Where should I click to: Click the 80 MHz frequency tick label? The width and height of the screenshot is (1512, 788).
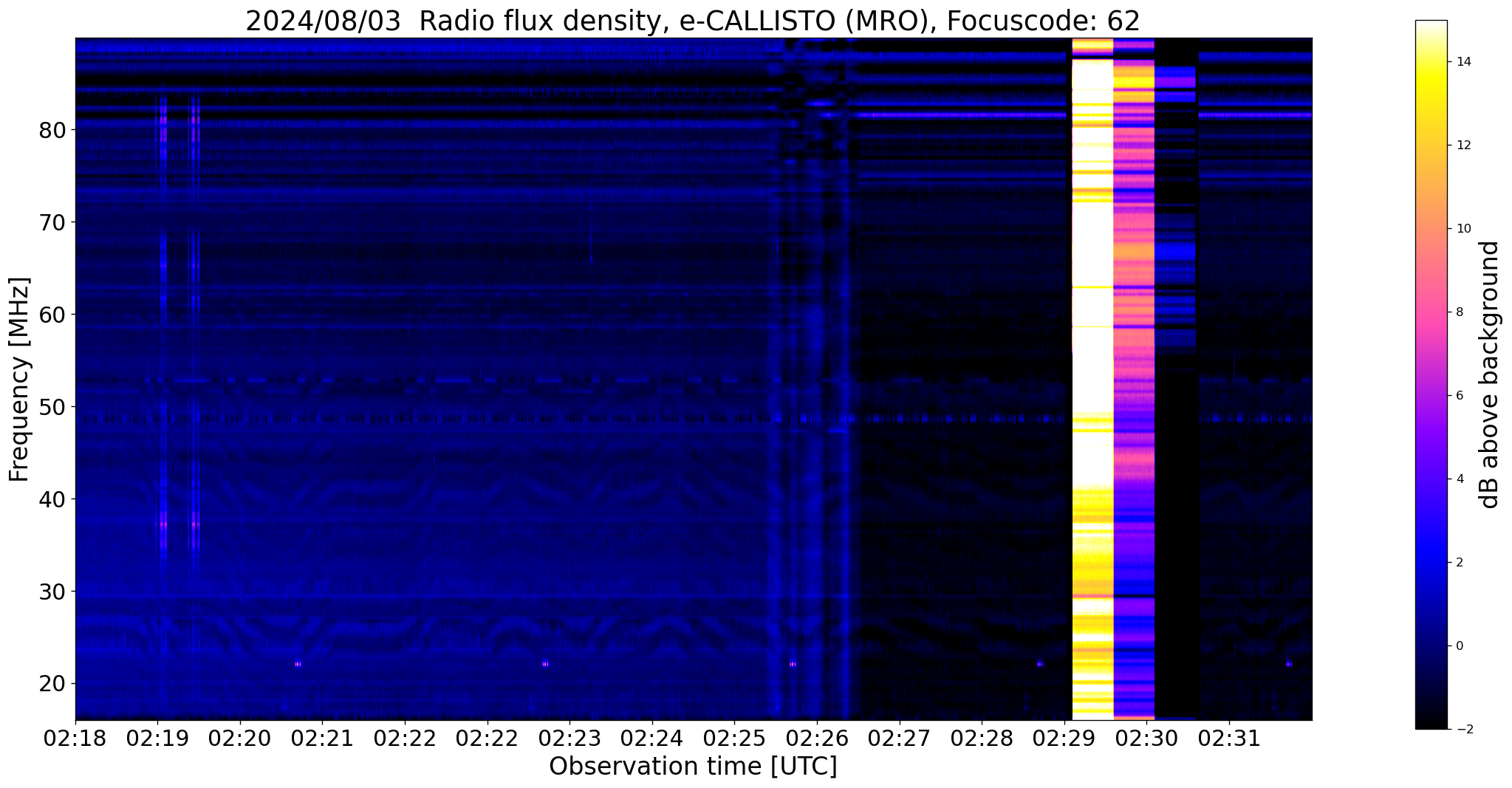[x=53, y=130]
